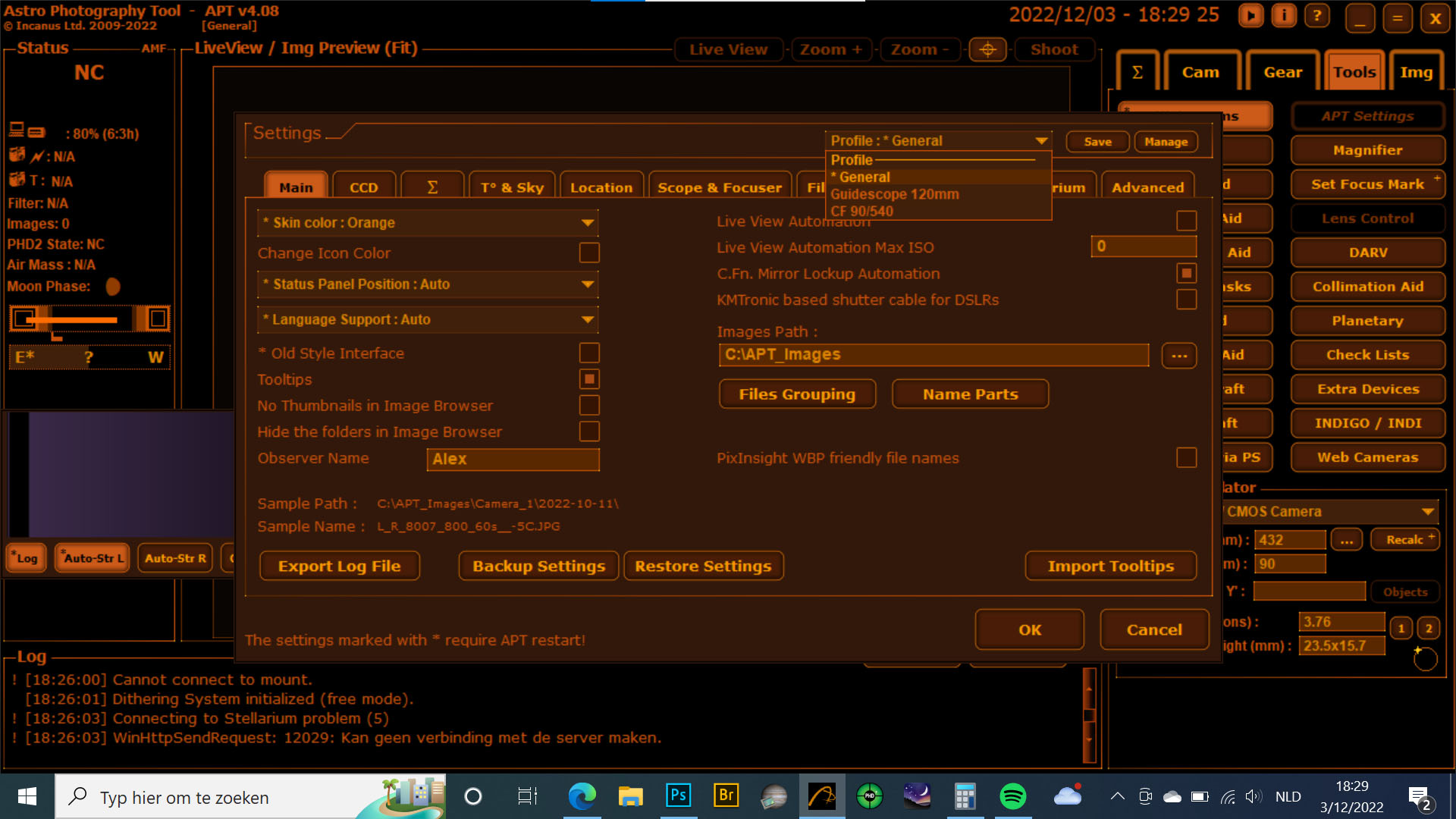Switch to the CCD settings tab
The image size is (1456, 819).
pyautogui.click(x=364, y=187)
